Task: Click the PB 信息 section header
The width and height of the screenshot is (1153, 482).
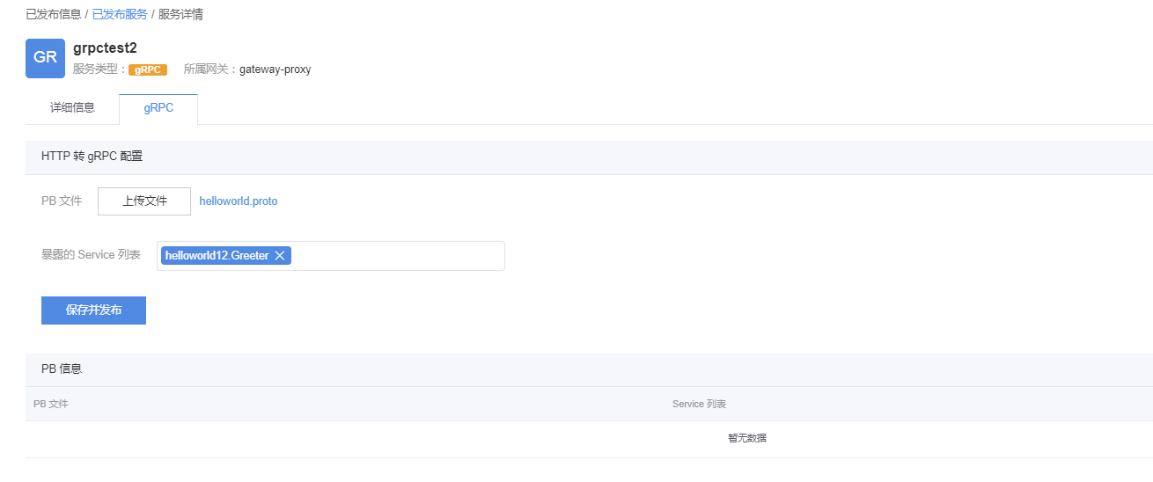Action: pyautogui.click(x=61, y=369)
